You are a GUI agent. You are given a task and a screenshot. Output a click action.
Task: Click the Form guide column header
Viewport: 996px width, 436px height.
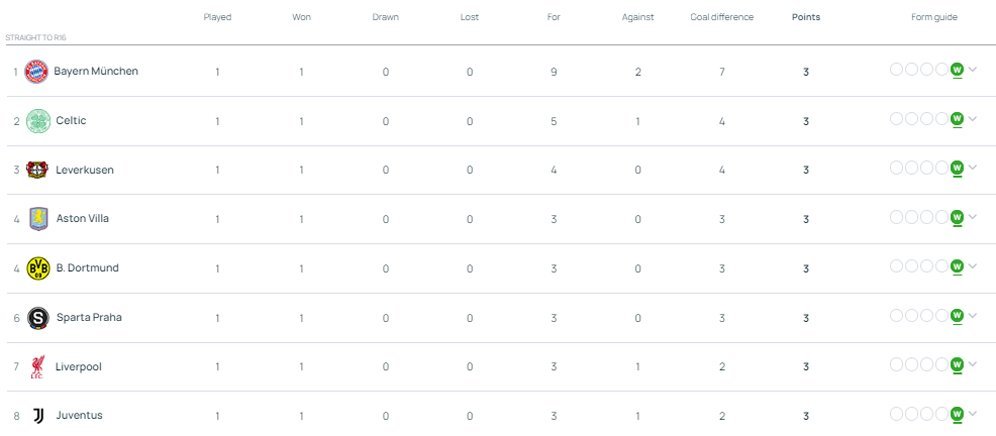[x=934, y=17]
